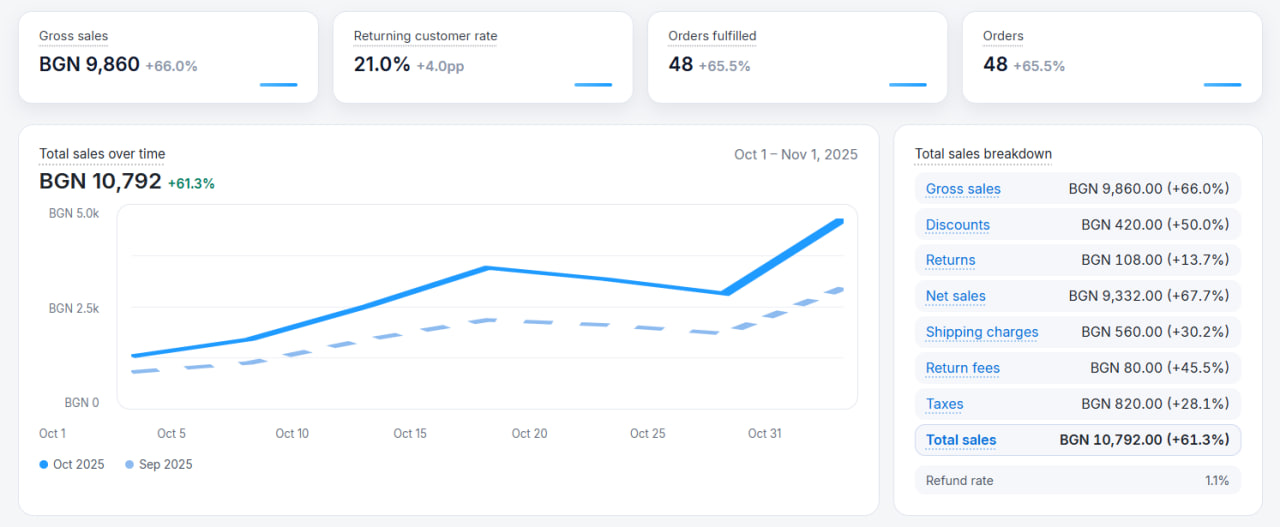Open the Orders card title
The height and width of the screenshot is (527, 1280).
[1003, 36]
